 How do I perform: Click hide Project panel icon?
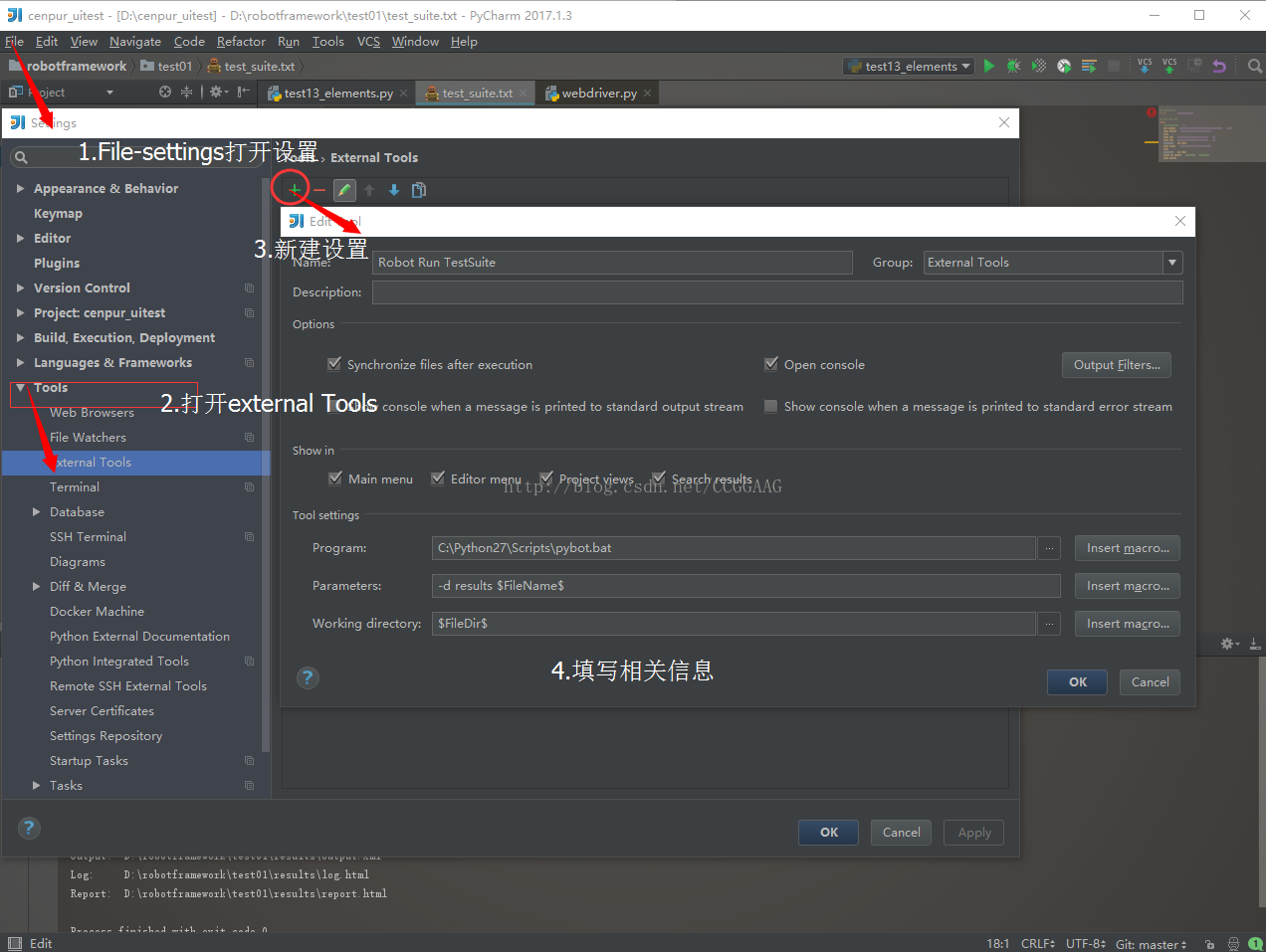click(243, 92)
